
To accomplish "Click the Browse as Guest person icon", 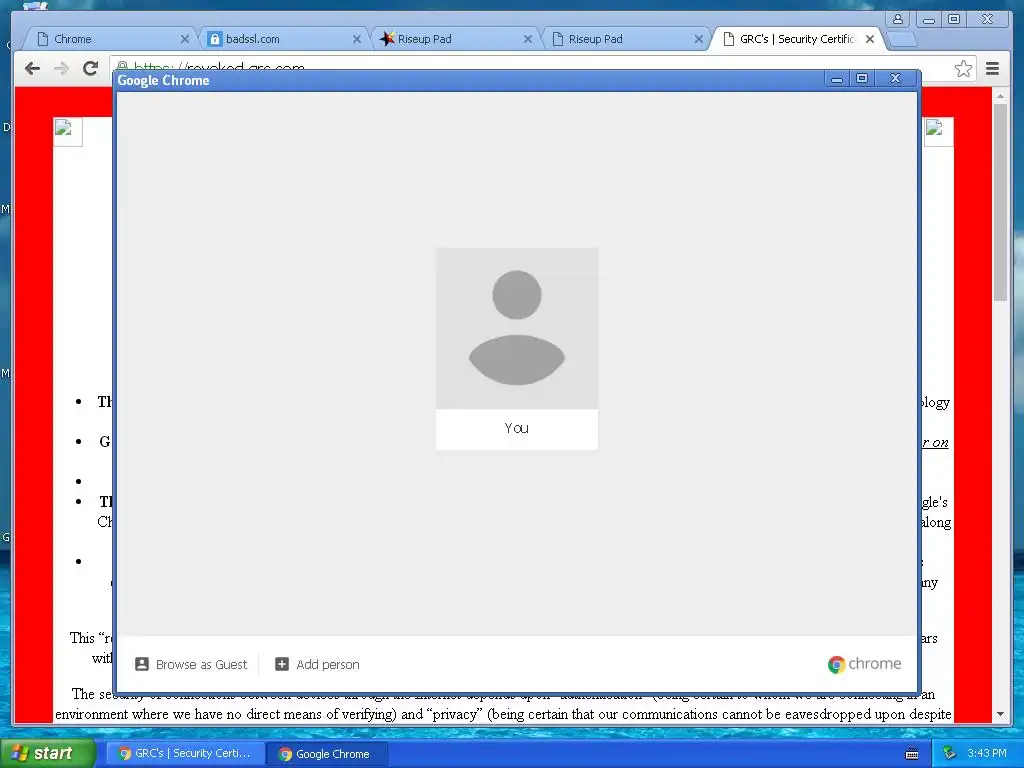I will point(142,664).
